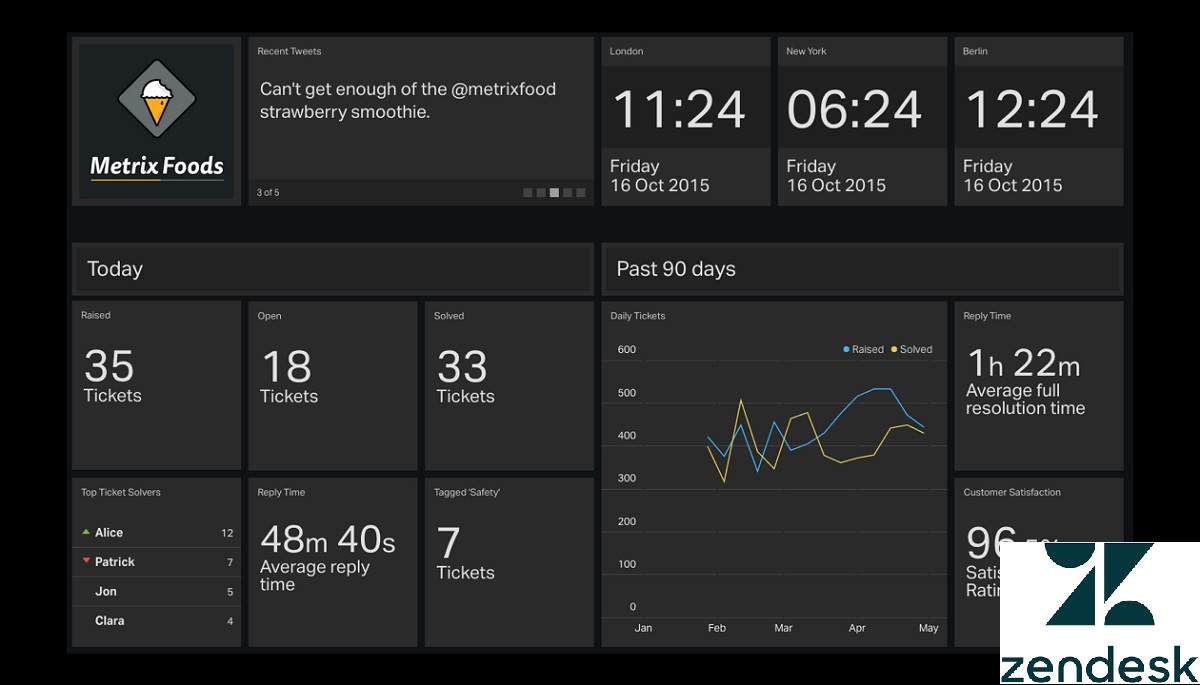The height and width of the screenshot is (685, 1200).
Task: Jump to the last tweet pagination dot
Action: tap(581, 193)
